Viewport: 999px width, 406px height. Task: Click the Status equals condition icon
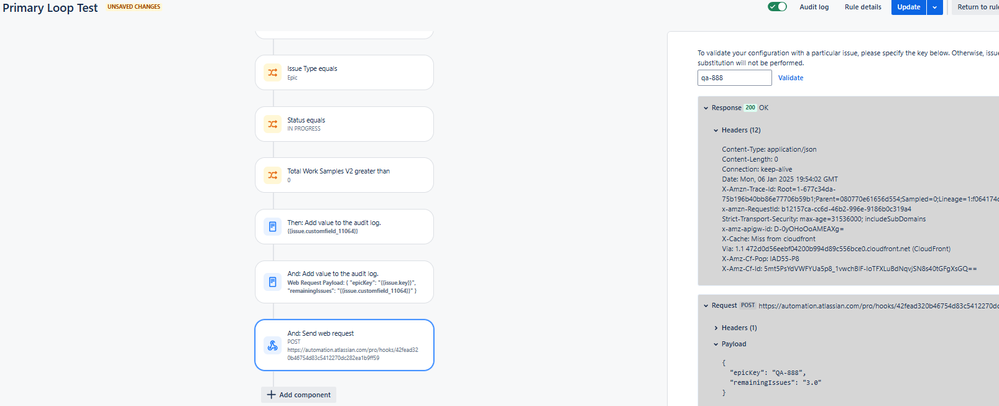[x=273, y=124]
